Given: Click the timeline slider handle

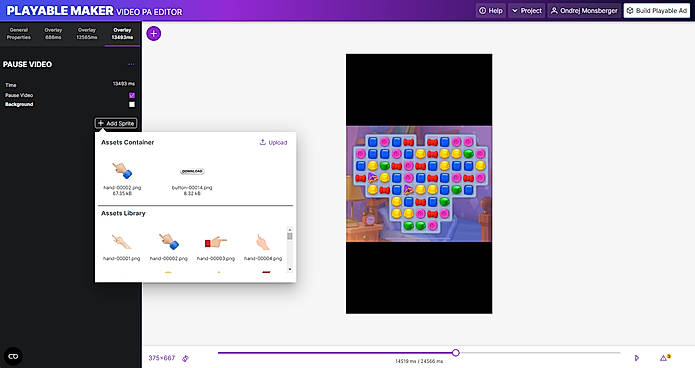Looking at the screenshot, I should click(x=456, y=353).
